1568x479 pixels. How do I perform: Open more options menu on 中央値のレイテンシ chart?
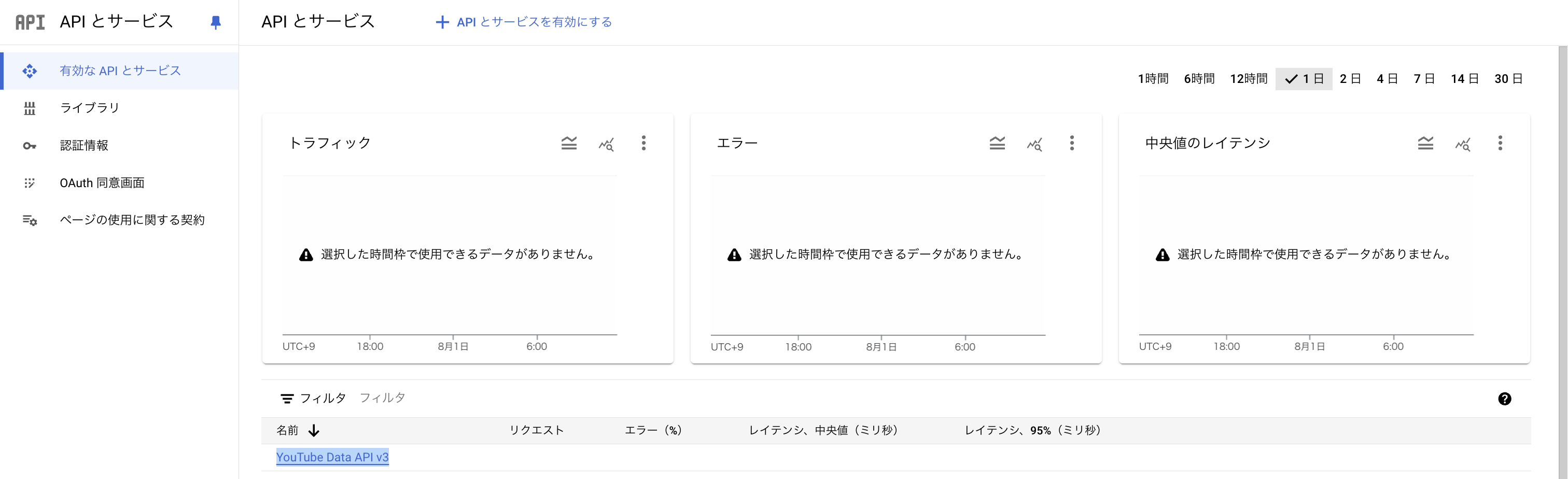(1501, 143)
